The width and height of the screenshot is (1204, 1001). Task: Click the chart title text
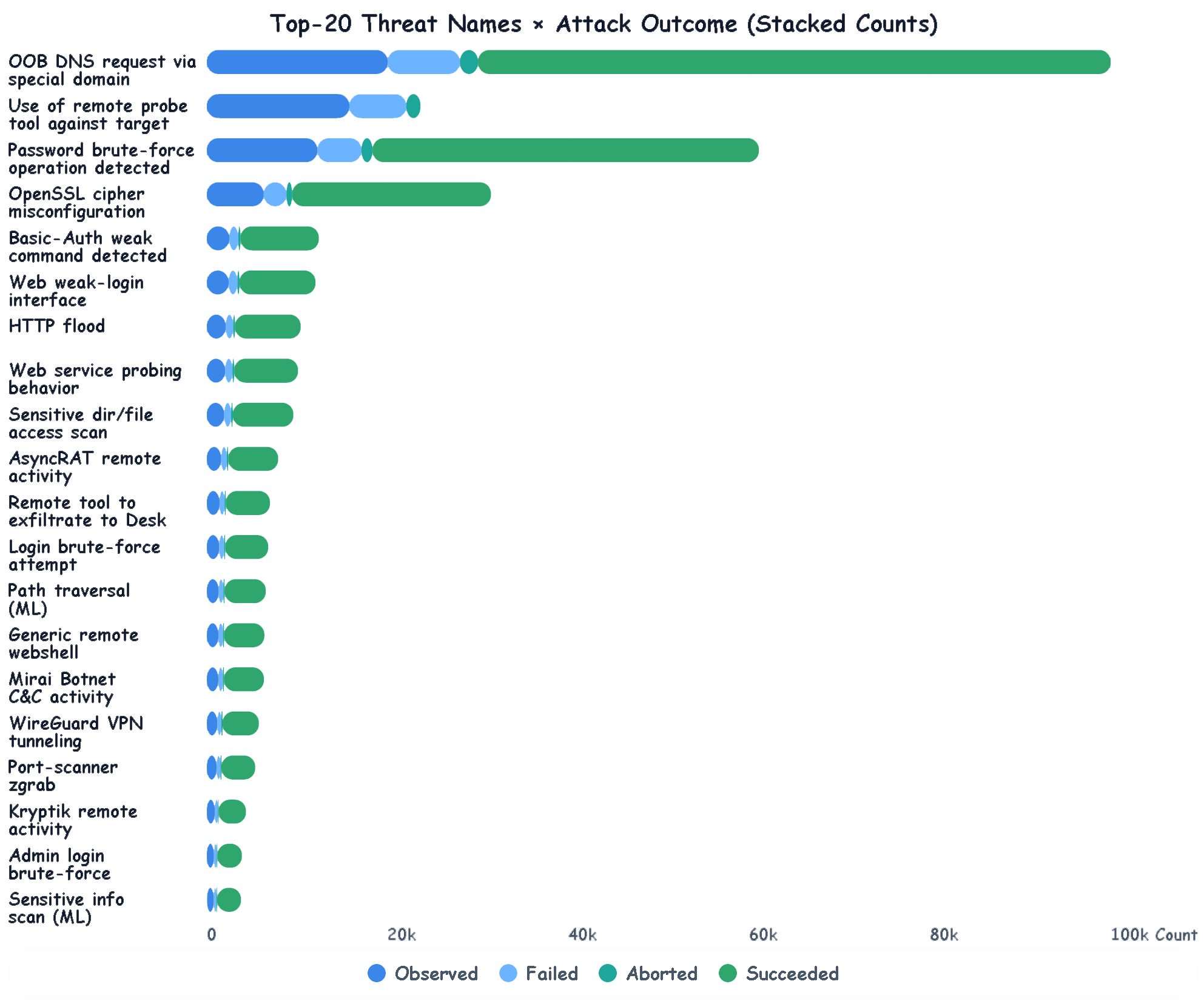(x=604, y=24)
